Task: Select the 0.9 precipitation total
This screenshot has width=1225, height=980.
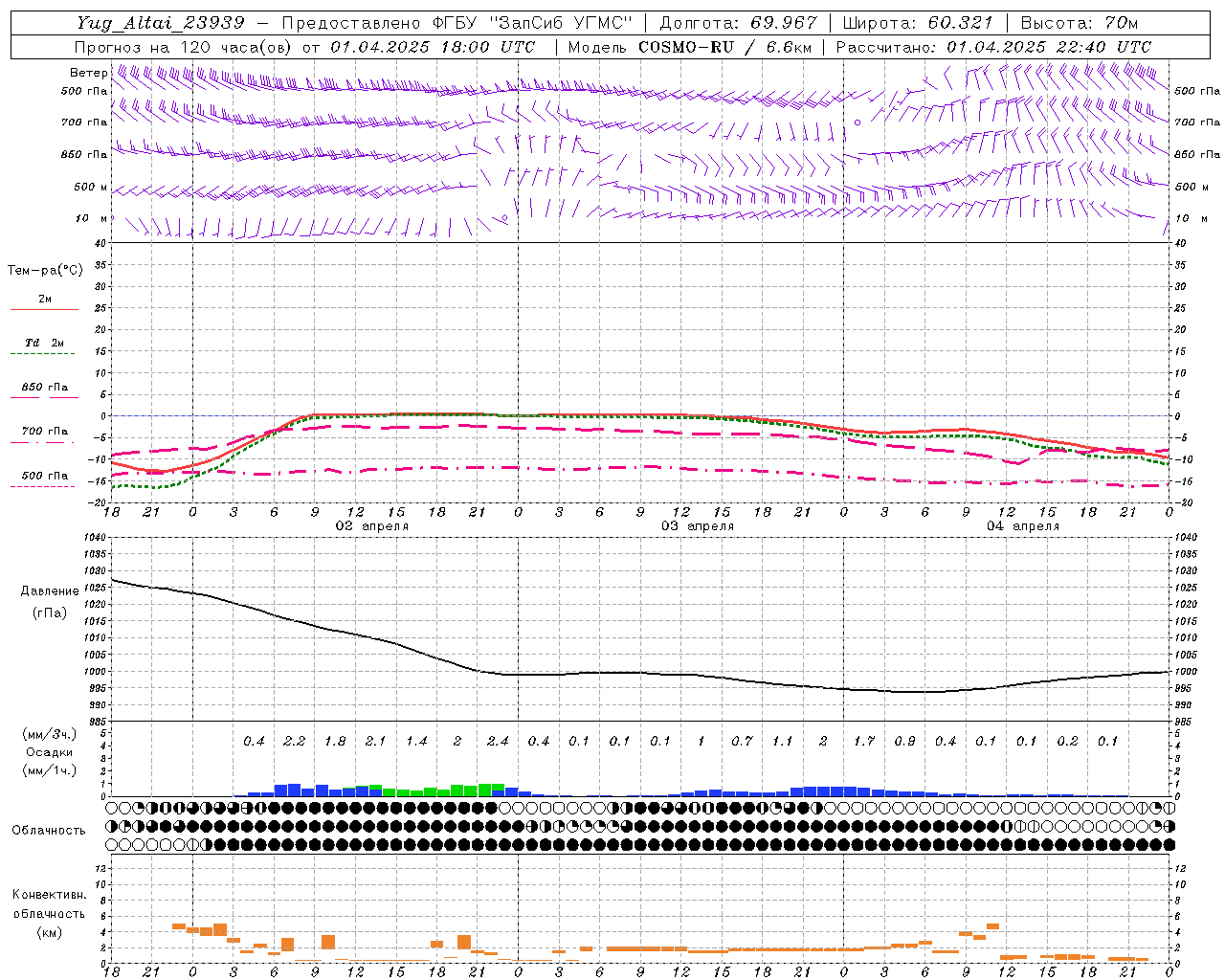Action: 904,741
